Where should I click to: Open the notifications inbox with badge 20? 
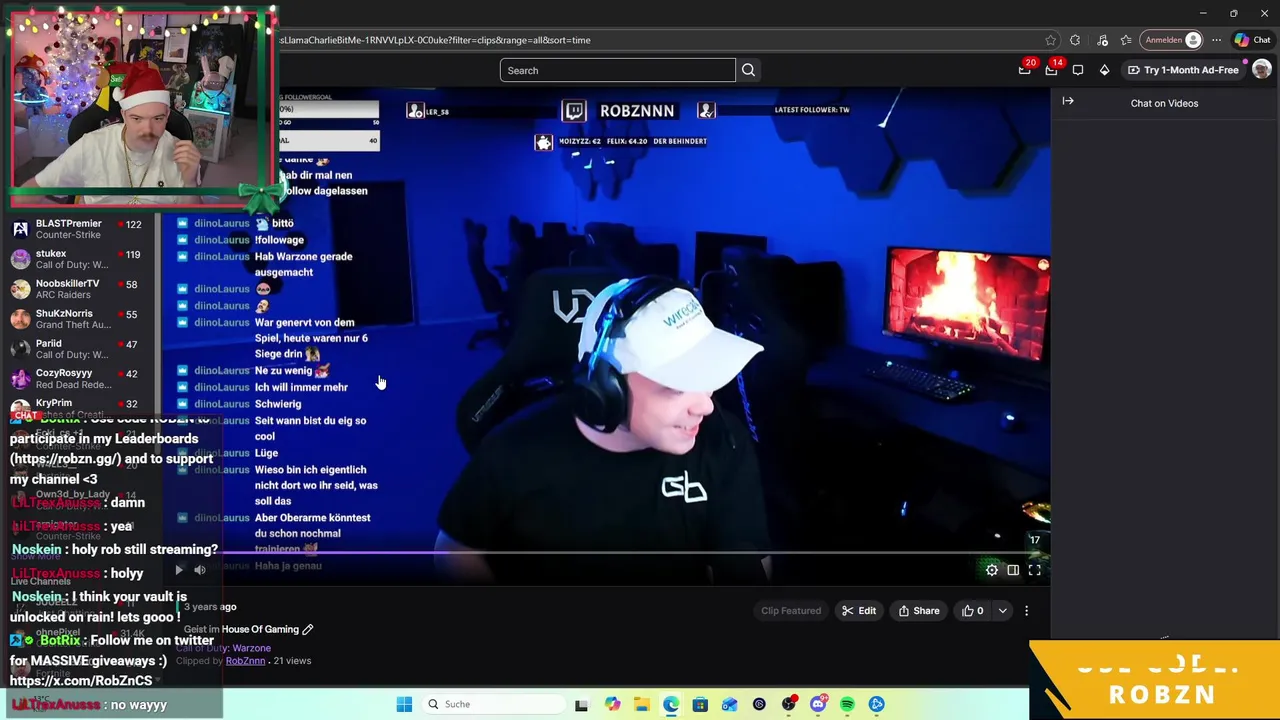click(1025, 70)
